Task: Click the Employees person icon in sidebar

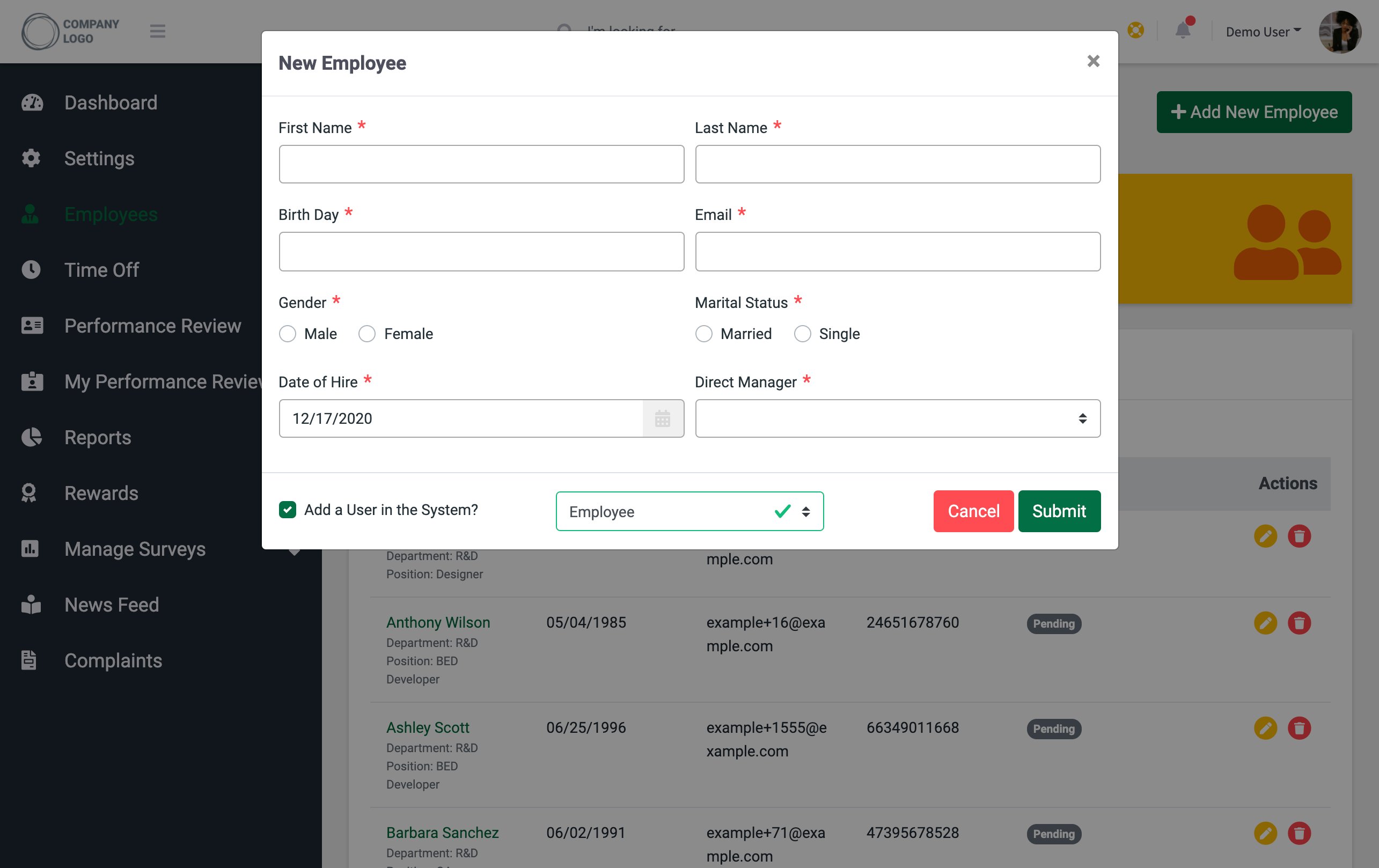Action: (x=30, y=214)
